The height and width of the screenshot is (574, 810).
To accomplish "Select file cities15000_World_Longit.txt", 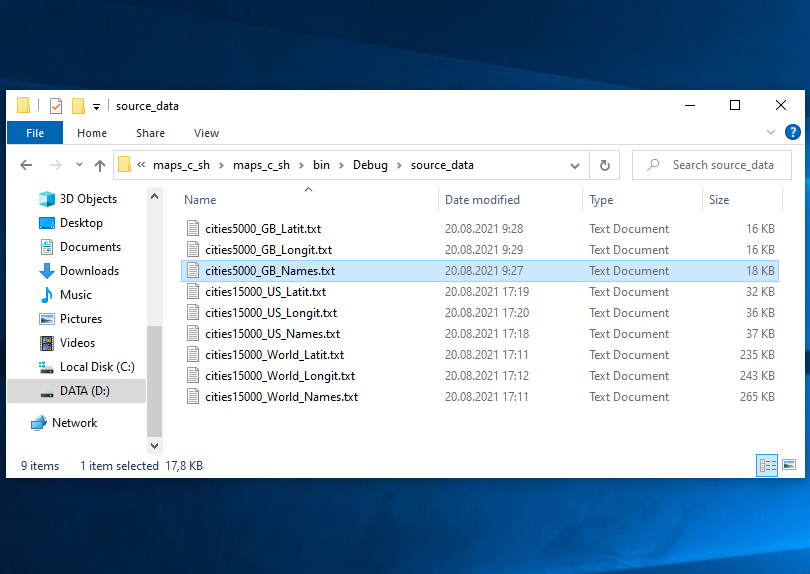I will [480, 376].
